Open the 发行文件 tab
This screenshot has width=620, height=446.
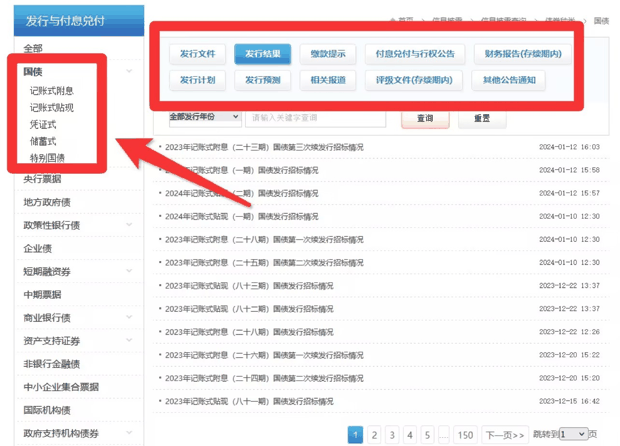tap(198, 54)
